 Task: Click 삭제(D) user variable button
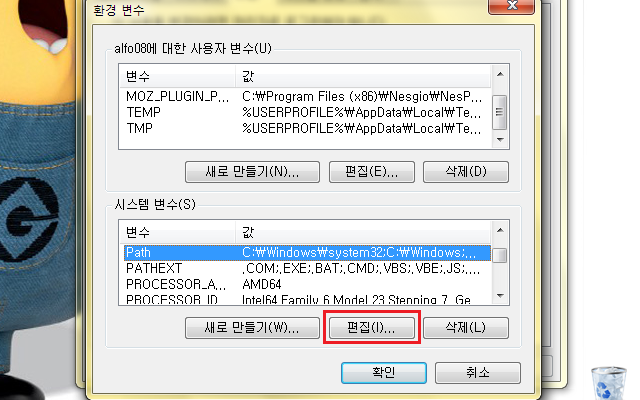click(x=466, y=172)
